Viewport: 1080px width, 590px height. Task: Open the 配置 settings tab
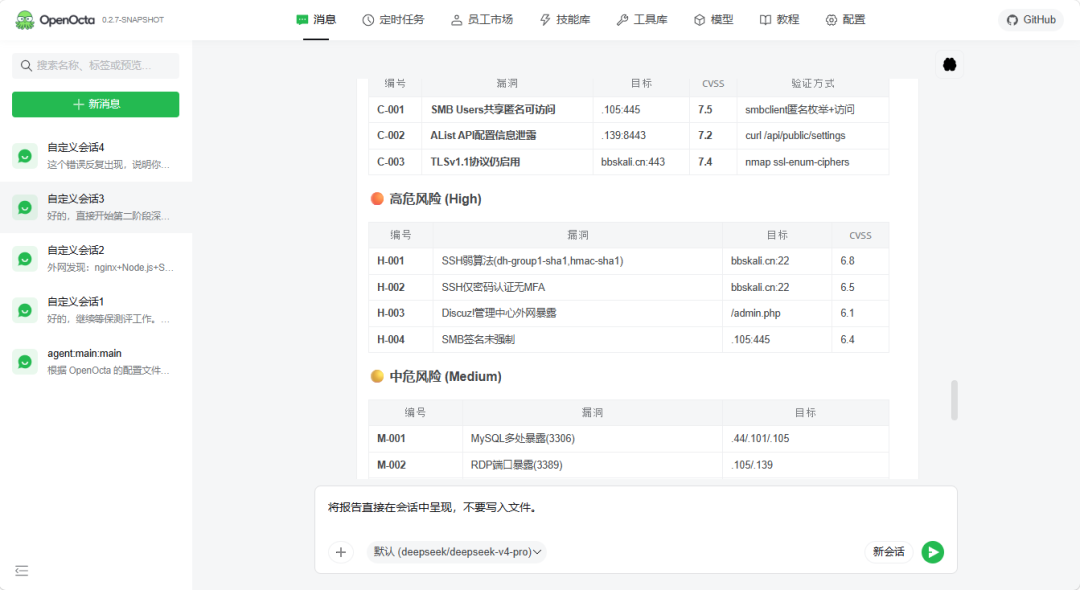pos(845,20)
